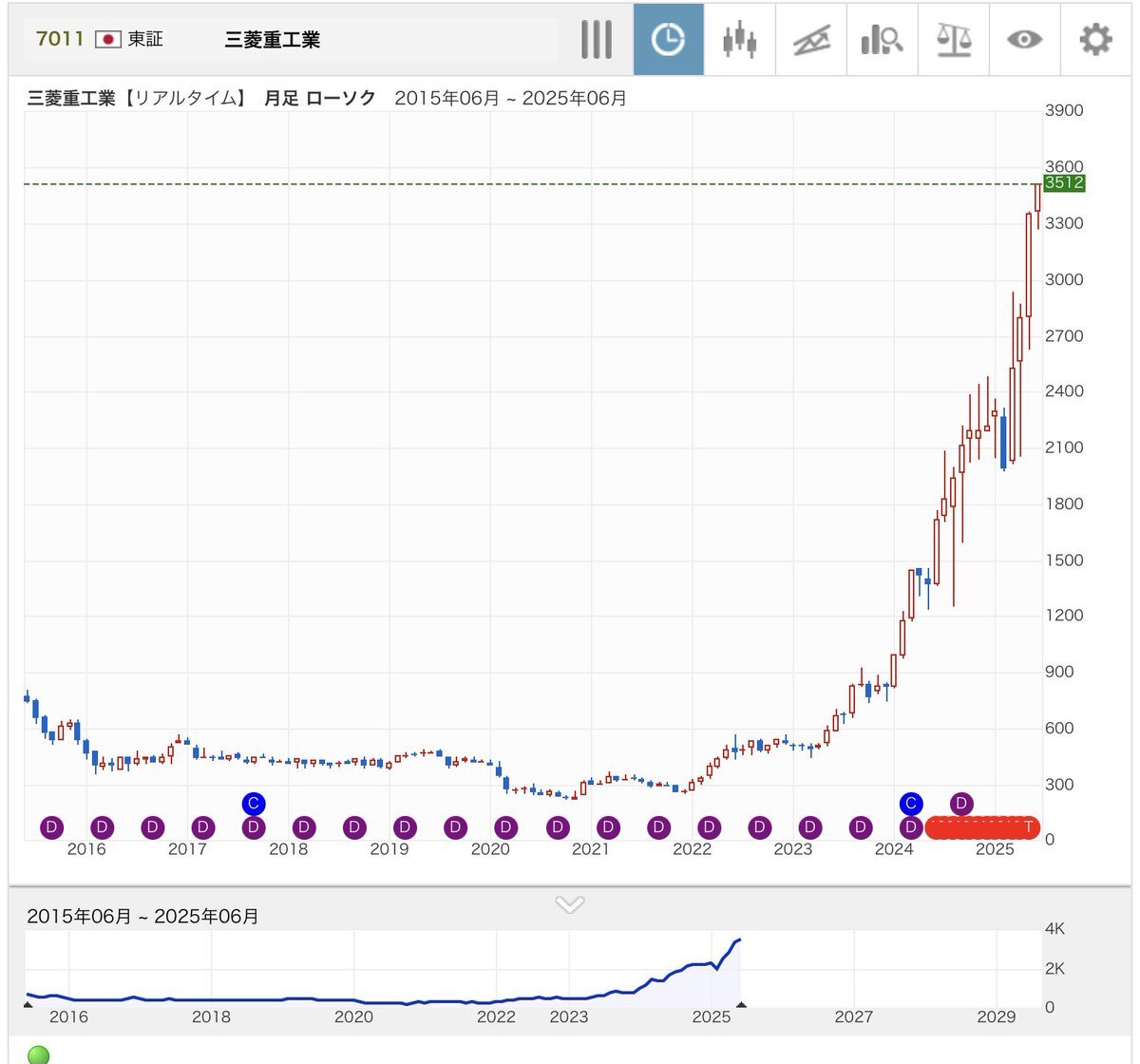Click the 3000 price axis label
1140x1064 pixels.
click(1064, 279)
